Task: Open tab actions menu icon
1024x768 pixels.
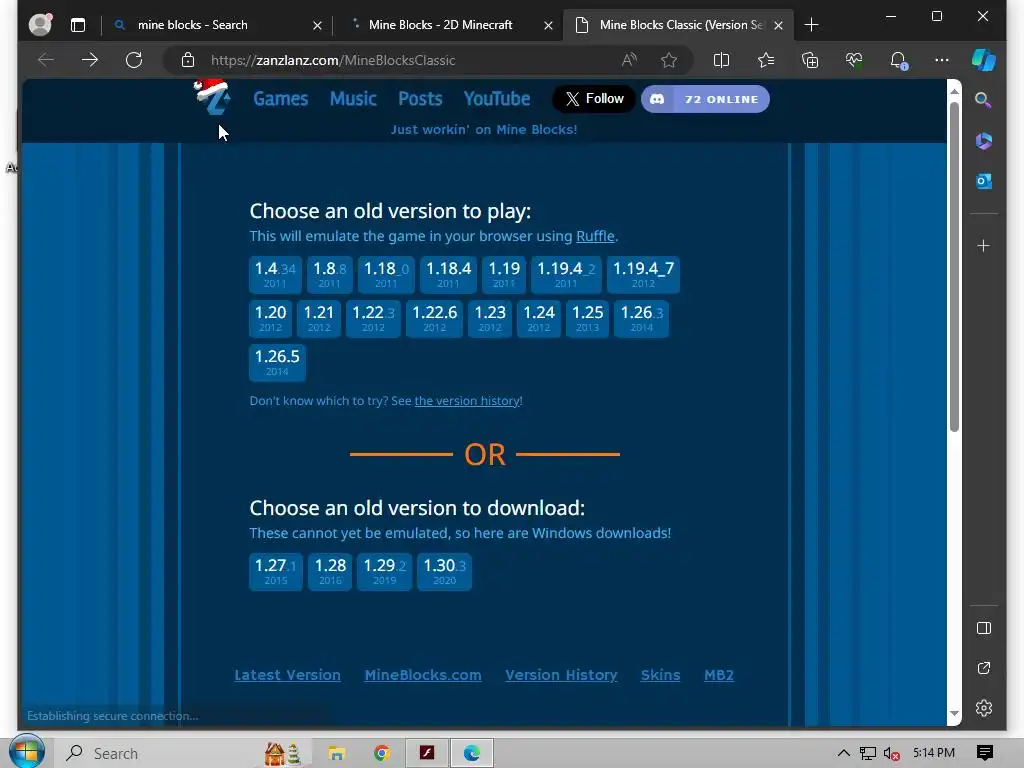Action: click(x=78, y=25)
